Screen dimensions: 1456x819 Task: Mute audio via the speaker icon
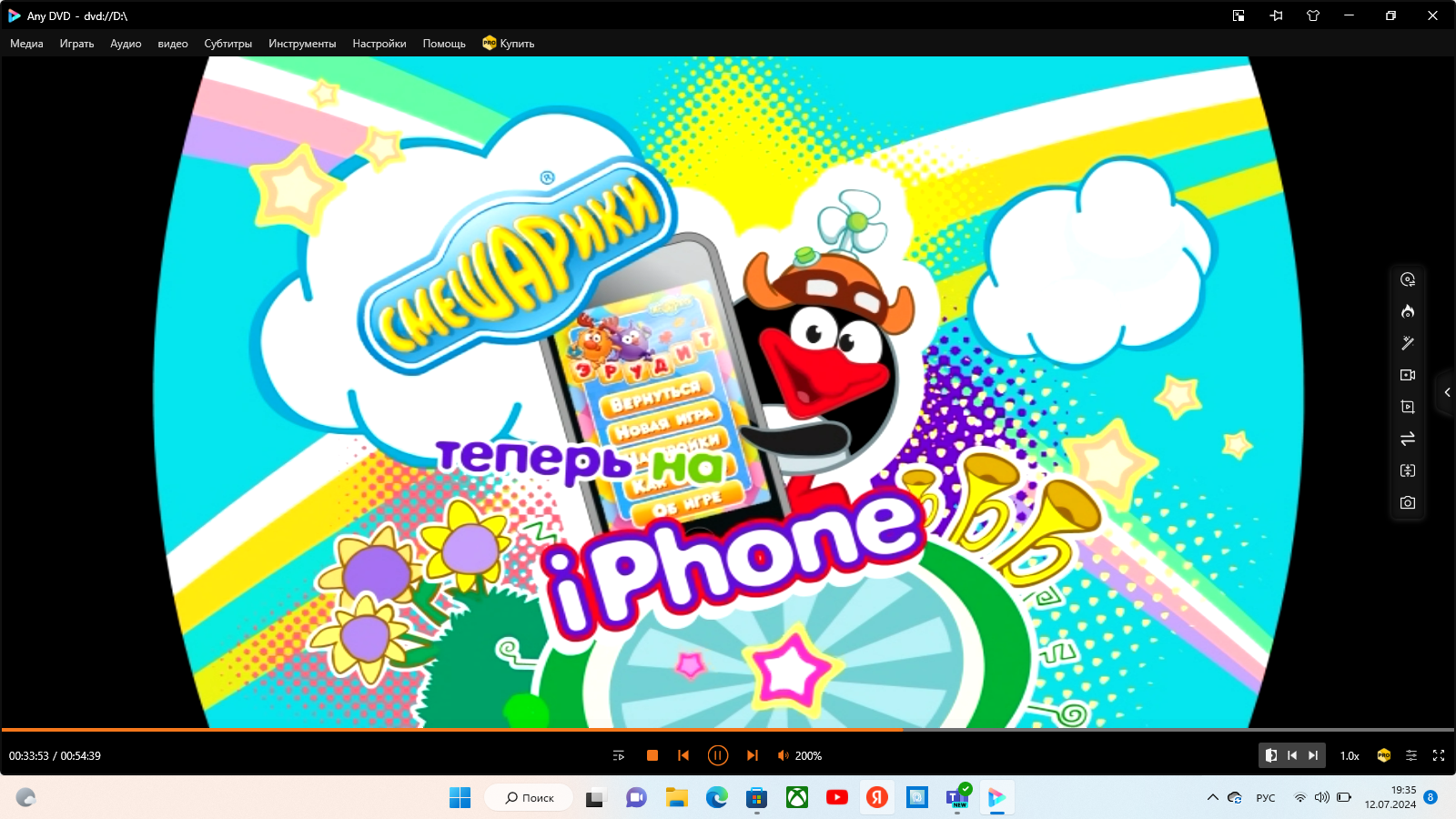pyautogui.click(x=783, y=755)
